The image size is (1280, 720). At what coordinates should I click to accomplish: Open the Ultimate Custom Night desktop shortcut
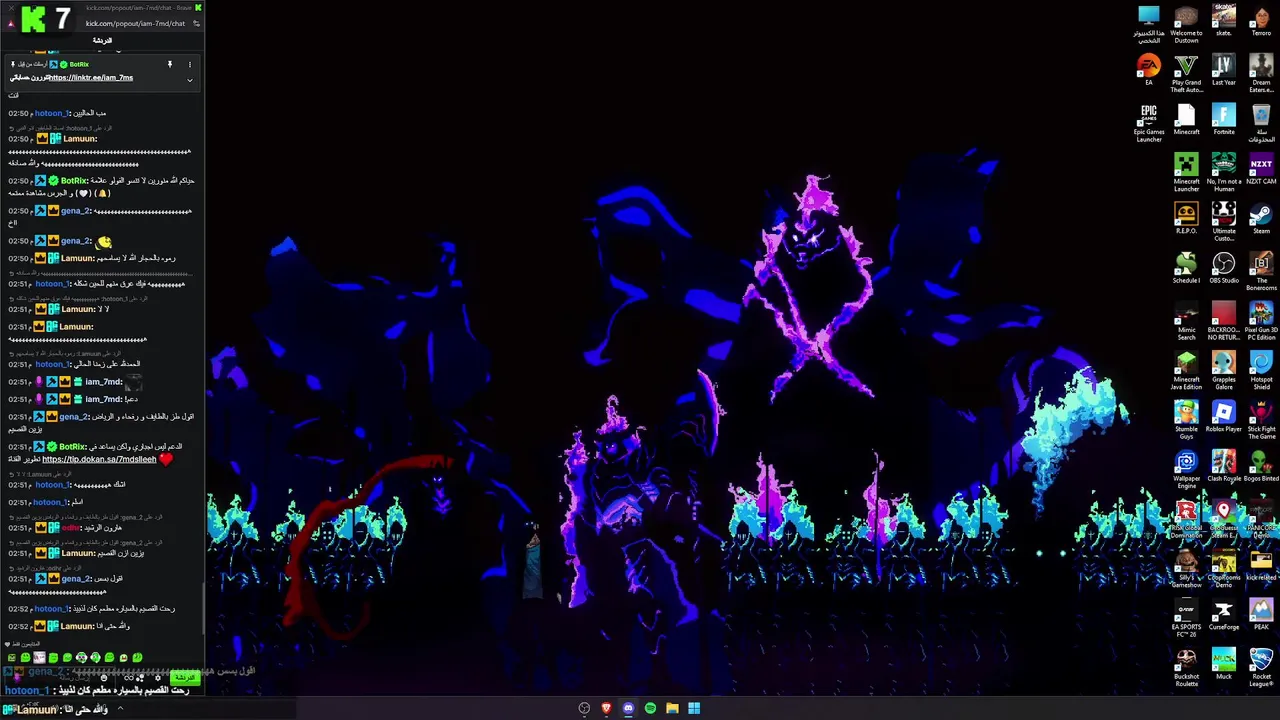point(1224,222)
